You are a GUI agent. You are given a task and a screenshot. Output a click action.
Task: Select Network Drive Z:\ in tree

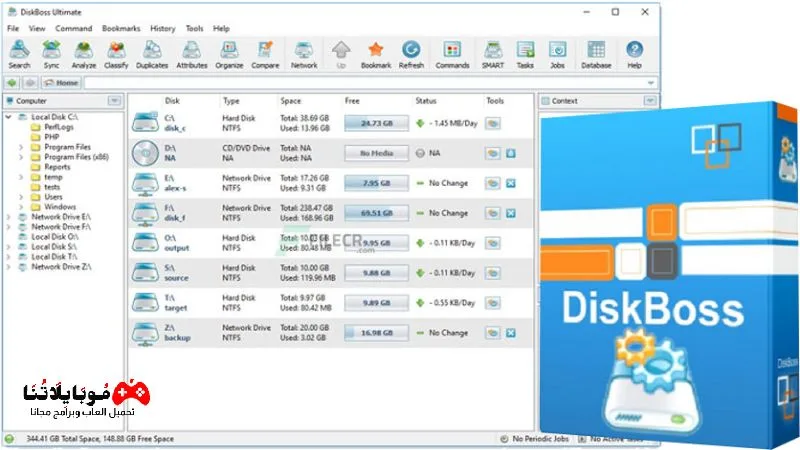click(x=61, y=267)
